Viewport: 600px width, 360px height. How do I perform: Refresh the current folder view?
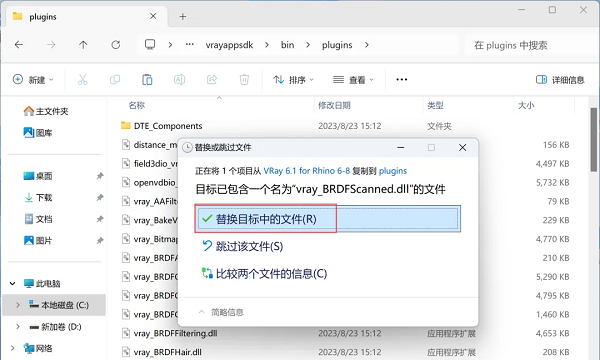point(116,45)
